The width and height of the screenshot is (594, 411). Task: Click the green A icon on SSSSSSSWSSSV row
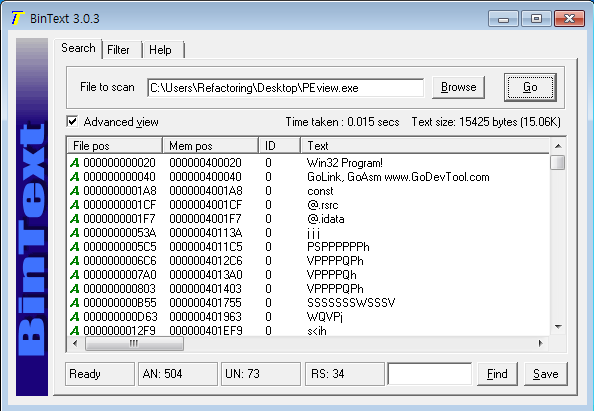[x=75, y=303]
